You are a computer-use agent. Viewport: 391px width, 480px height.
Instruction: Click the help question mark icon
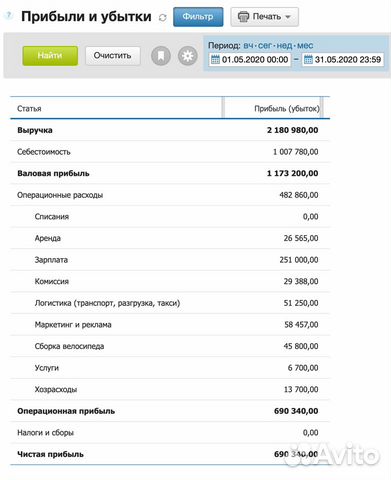tap(8, 15)
